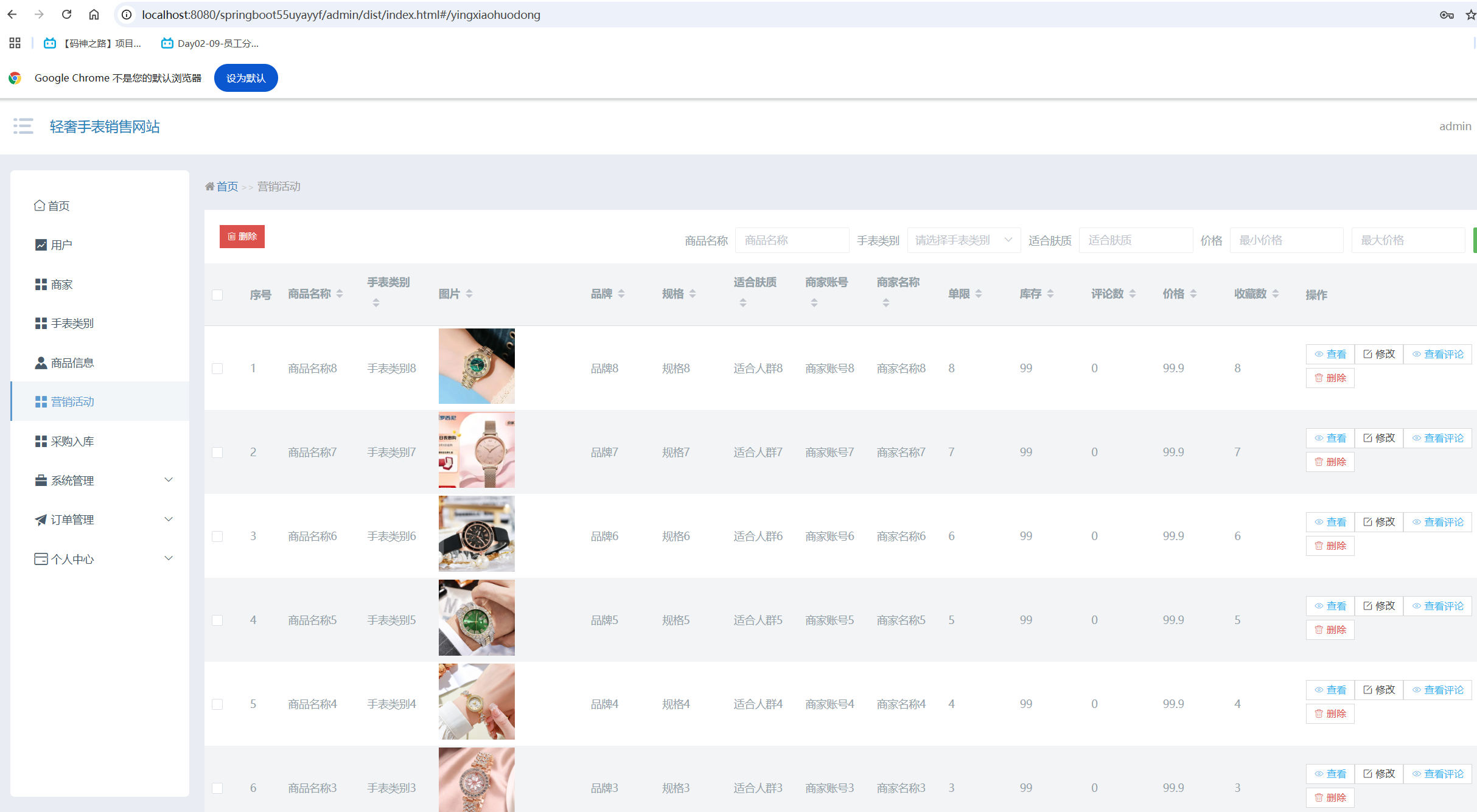Open the 手表类别 select dropdown

tap(963, 240)
